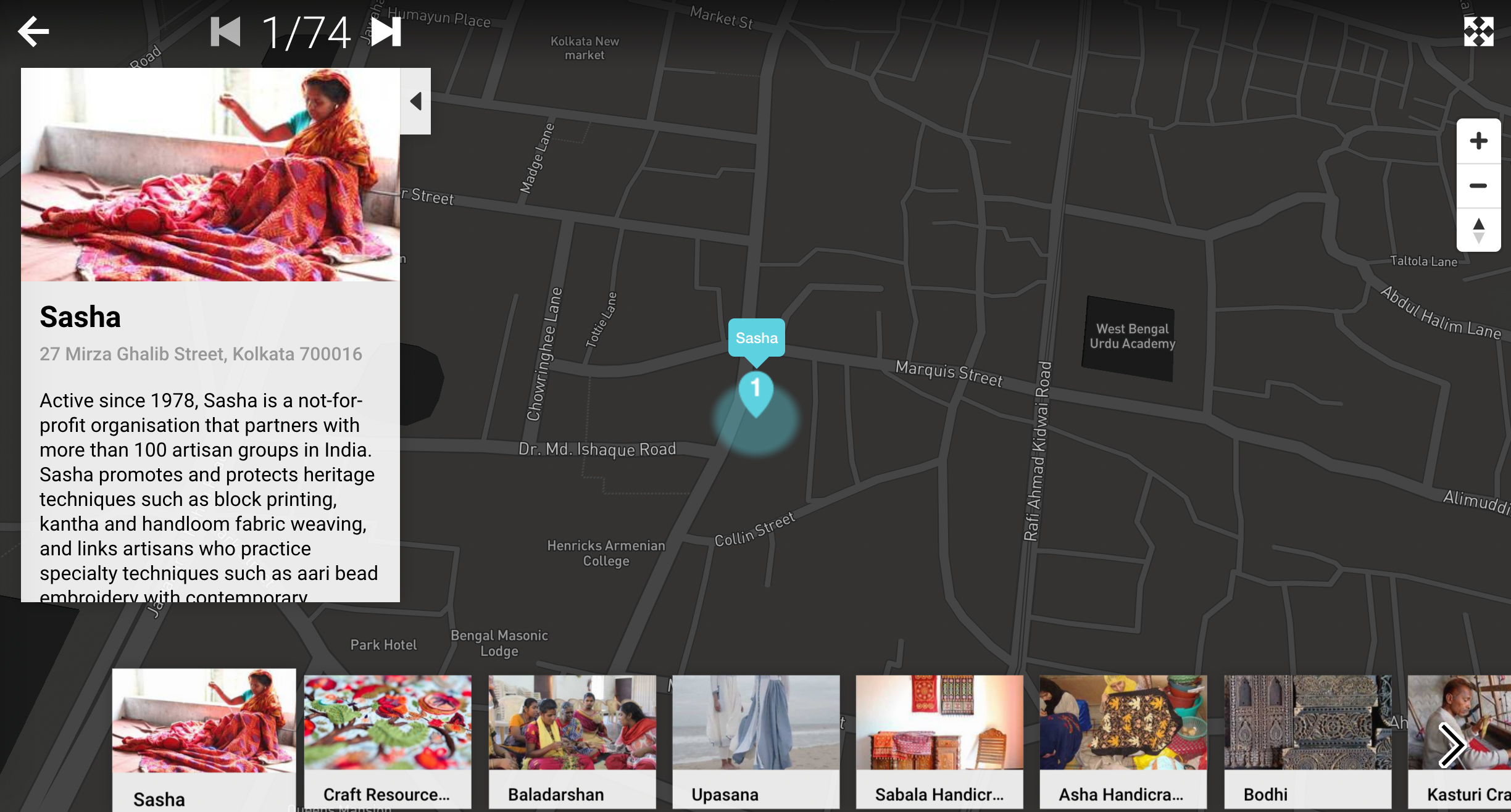
Task: Click the Collin Street label
Action: pyautogui.click(x=755, y=529)
